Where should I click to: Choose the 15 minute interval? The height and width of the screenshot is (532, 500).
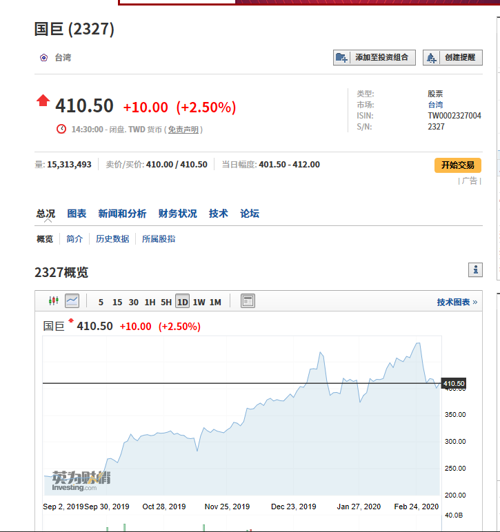[117, 302]
